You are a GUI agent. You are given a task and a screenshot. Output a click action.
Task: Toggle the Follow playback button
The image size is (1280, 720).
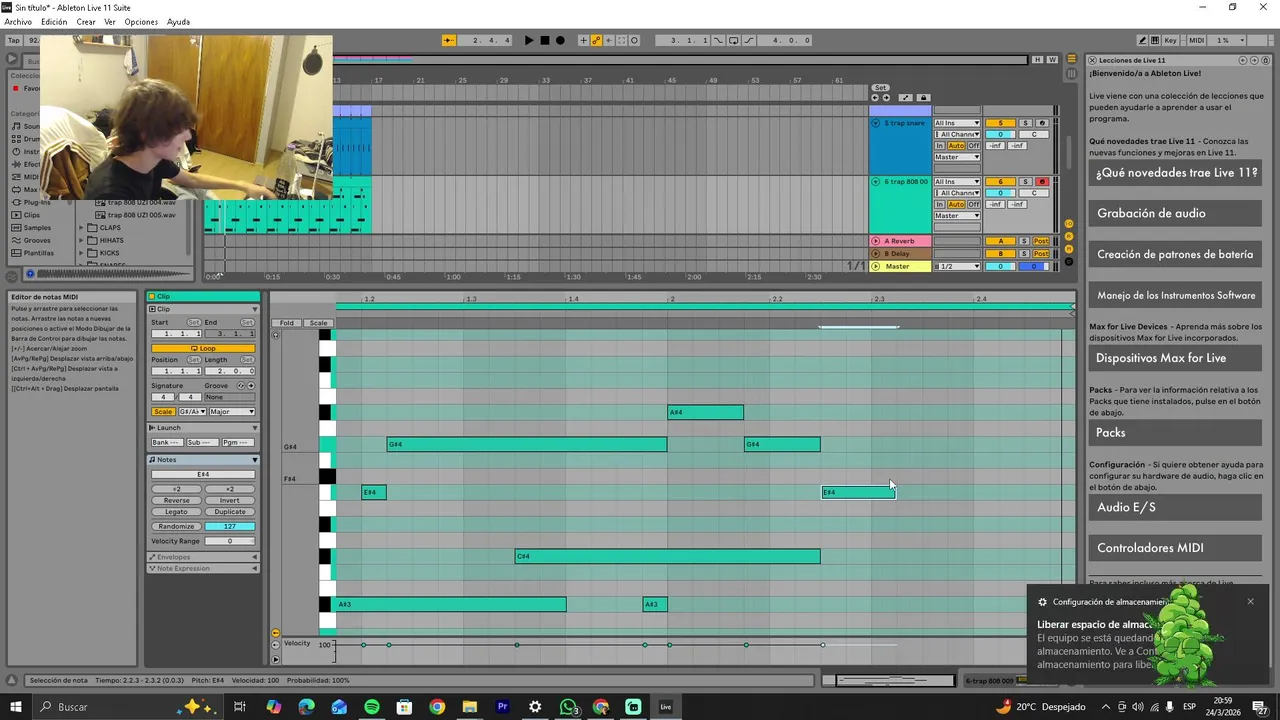pyautogui.click(x=449, y=40)
